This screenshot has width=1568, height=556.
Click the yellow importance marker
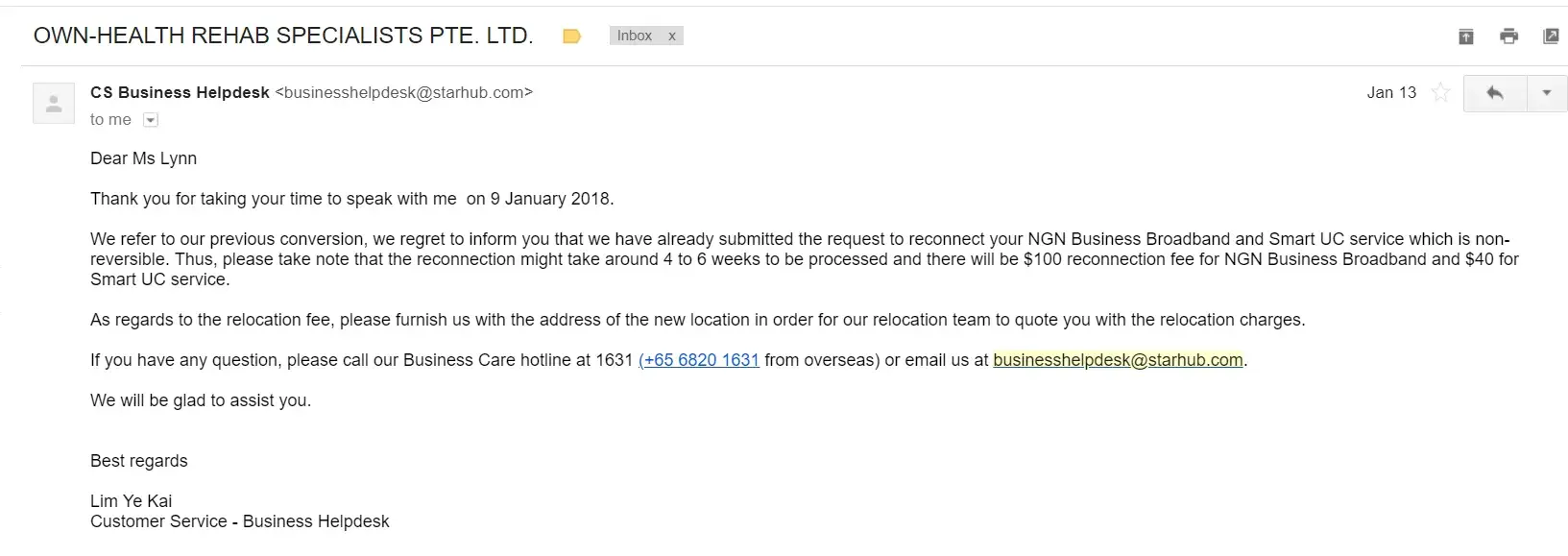tap(571, 36)
